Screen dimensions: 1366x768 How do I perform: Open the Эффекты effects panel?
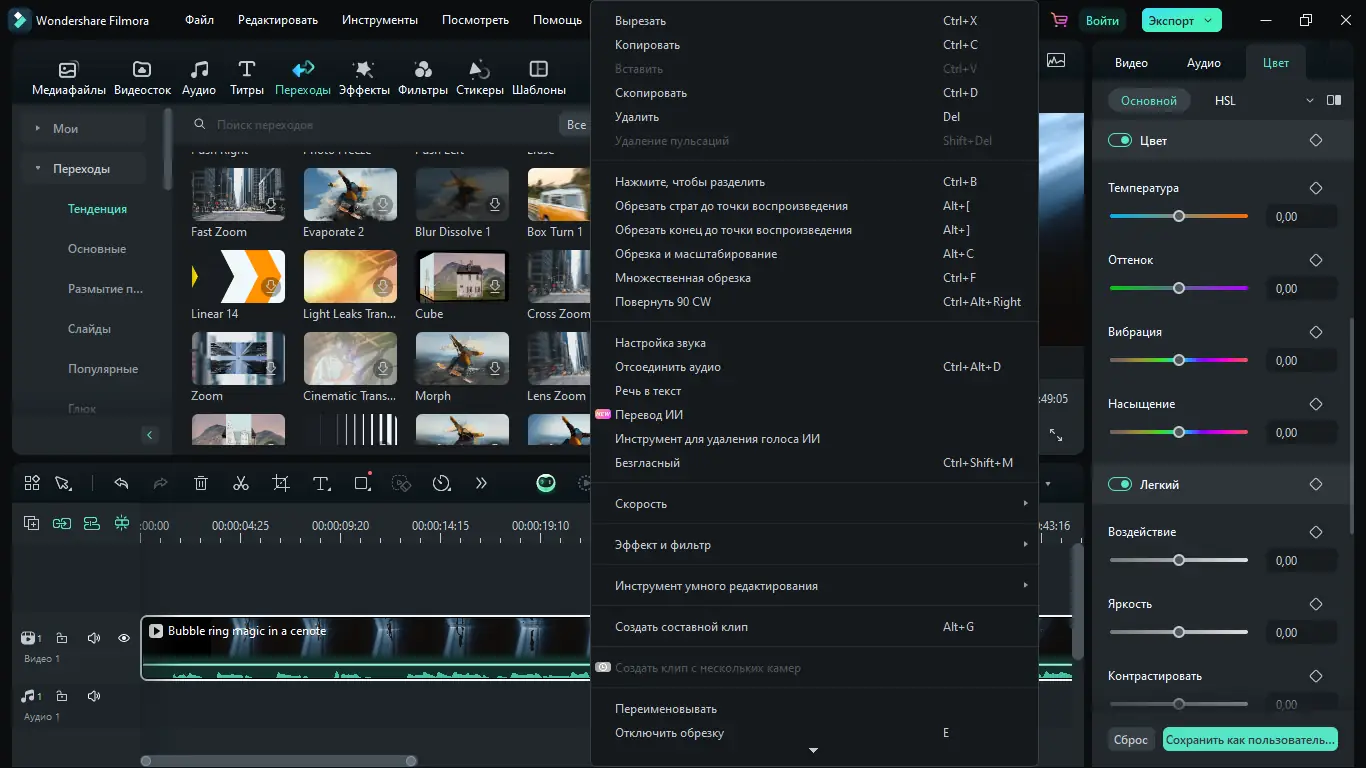pos(364,78)
